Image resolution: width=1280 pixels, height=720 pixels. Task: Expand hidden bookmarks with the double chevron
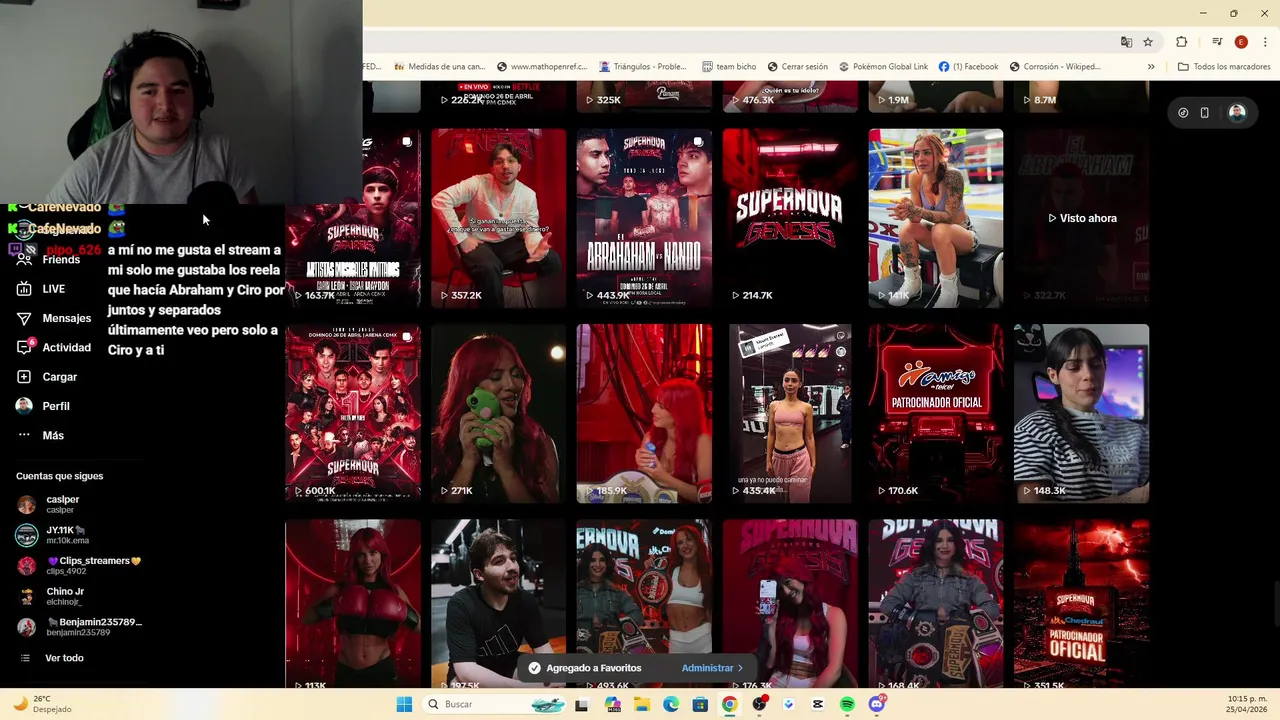point(1151,67)
